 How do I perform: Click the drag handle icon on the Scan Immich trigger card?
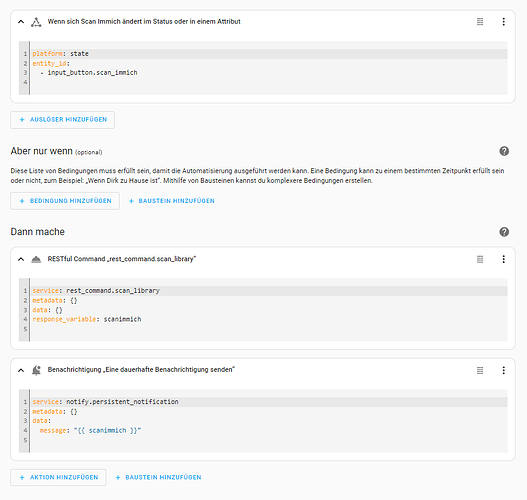[x=480, y=22]
